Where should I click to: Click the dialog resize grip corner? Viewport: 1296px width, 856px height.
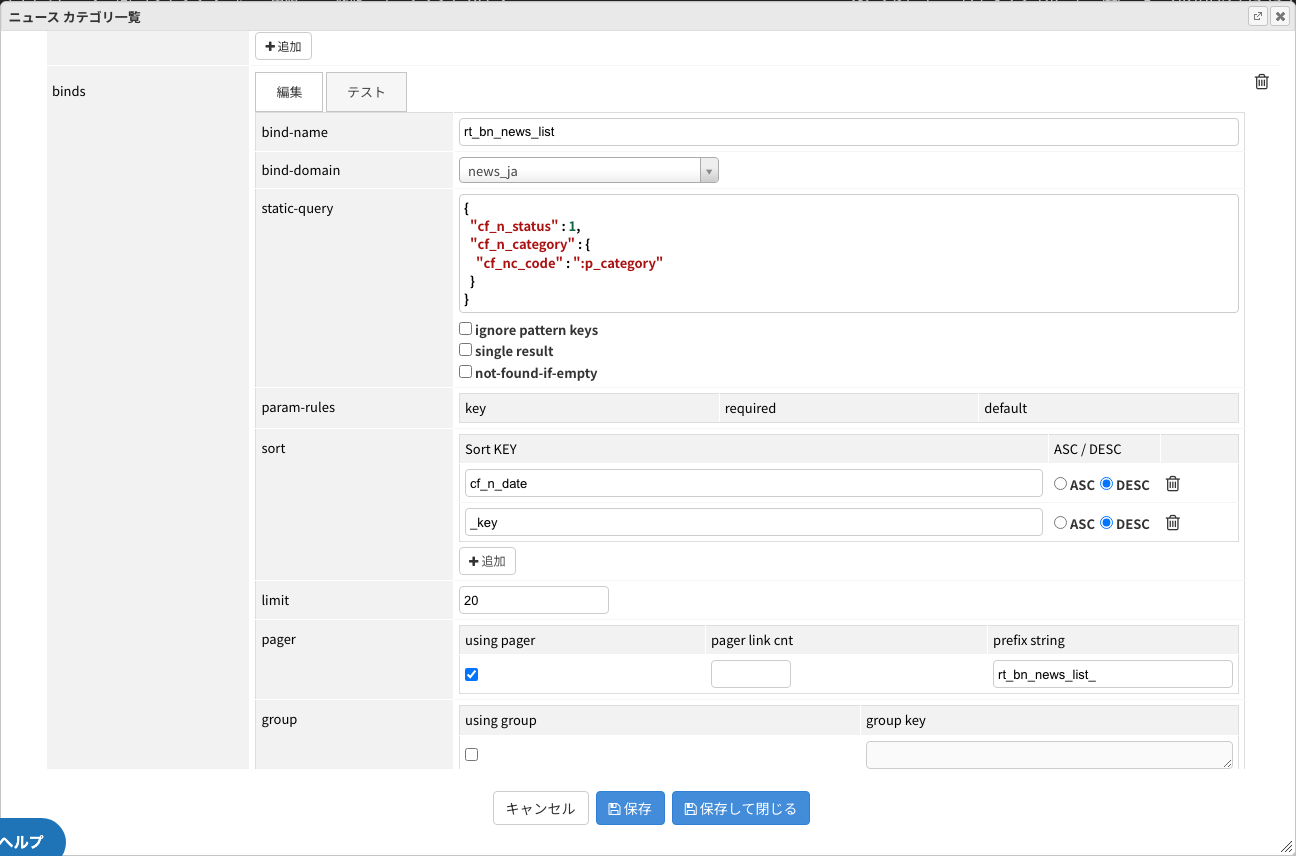[1285, 845]
